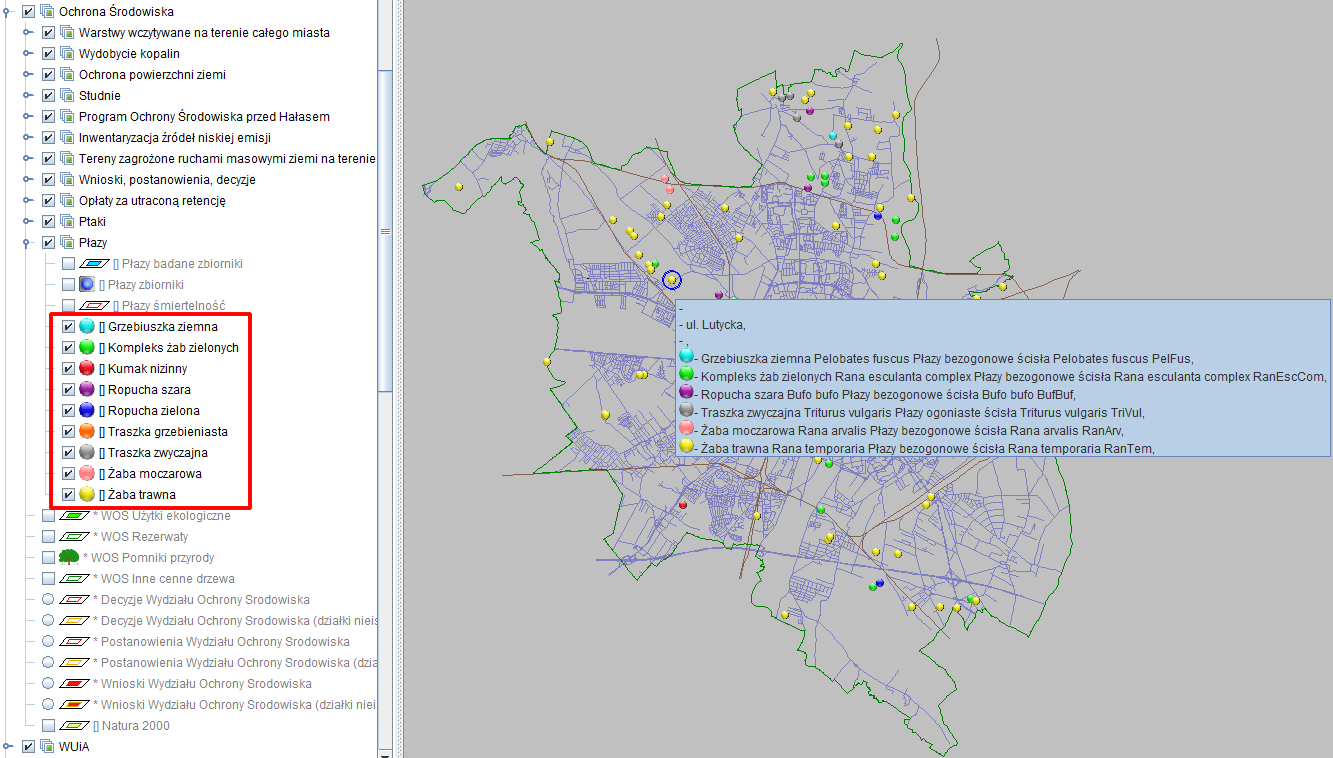
Task: Click the cyan Grzebiuszka ziemna layer icon
Action: click(x=86, y=326)
